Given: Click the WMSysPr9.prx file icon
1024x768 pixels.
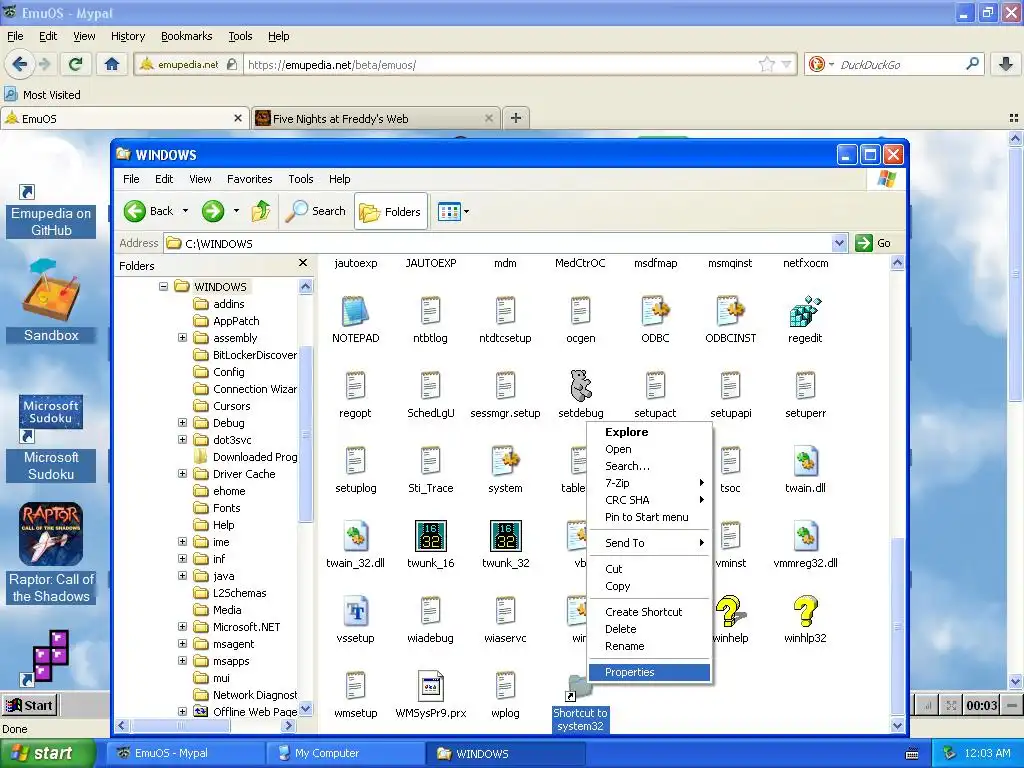Looking at the screenshot, I should coord(430,686).
